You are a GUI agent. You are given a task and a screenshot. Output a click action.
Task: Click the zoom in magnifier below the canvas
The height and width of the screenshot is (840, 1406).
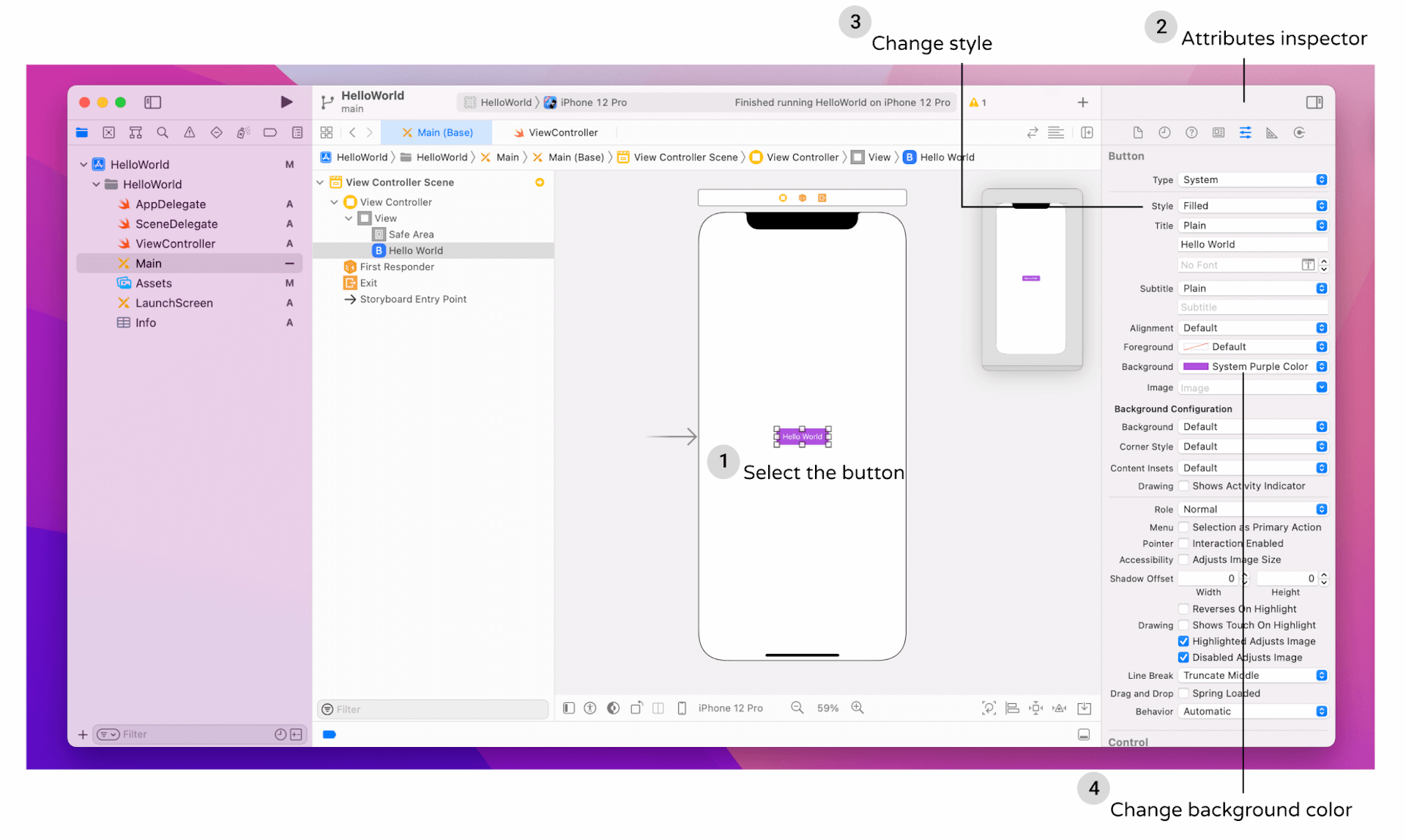(857, 707)
